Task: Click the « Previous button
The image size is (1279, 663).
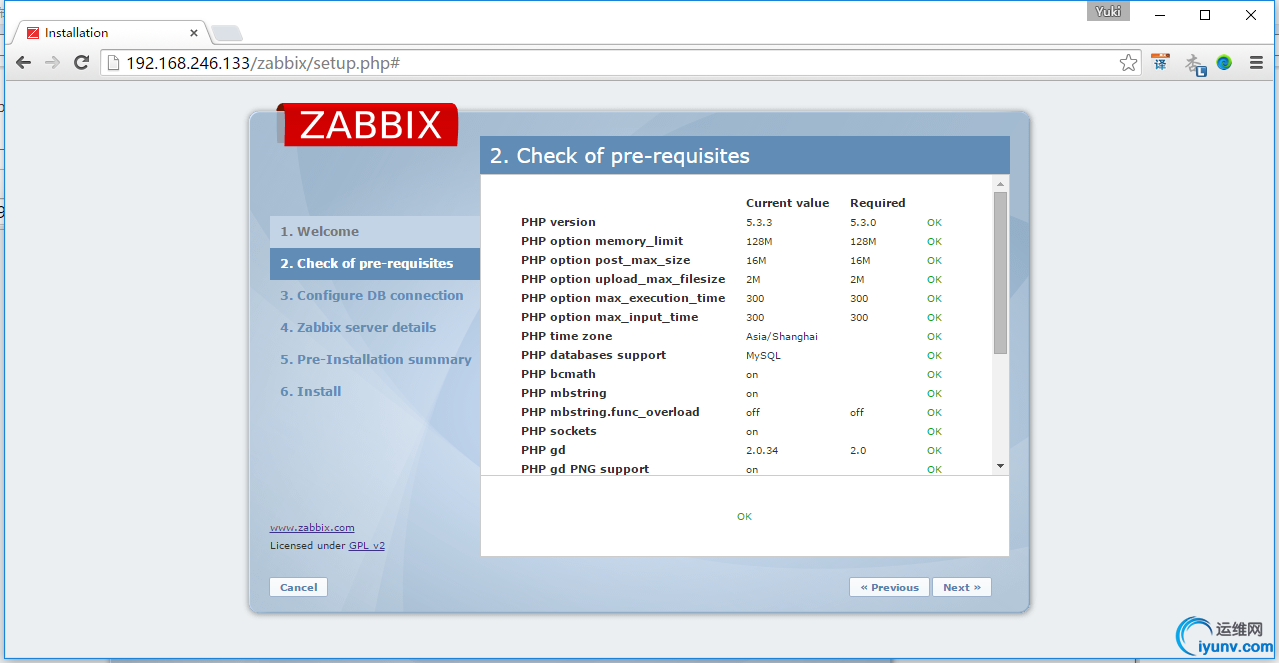Action: [x=889, y=587]
